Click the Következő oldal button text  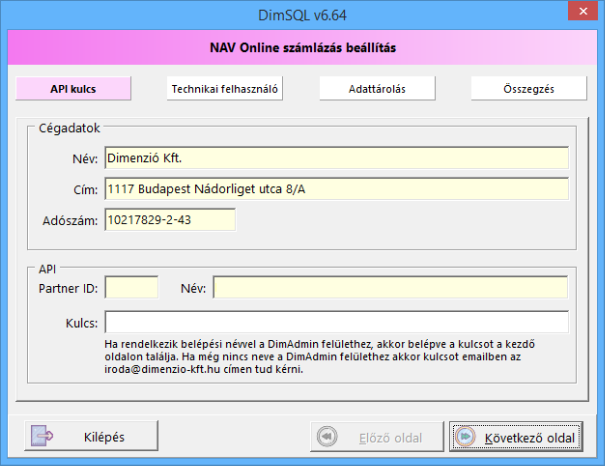pos(530,438)
